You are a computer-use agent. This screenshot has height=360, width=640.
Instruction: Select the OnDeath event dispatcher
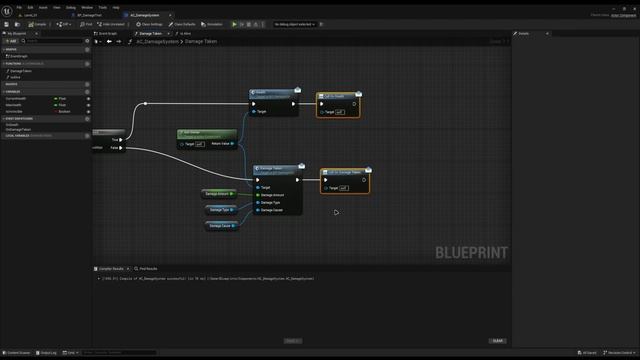pyautogui.click(x=12, y=125)
